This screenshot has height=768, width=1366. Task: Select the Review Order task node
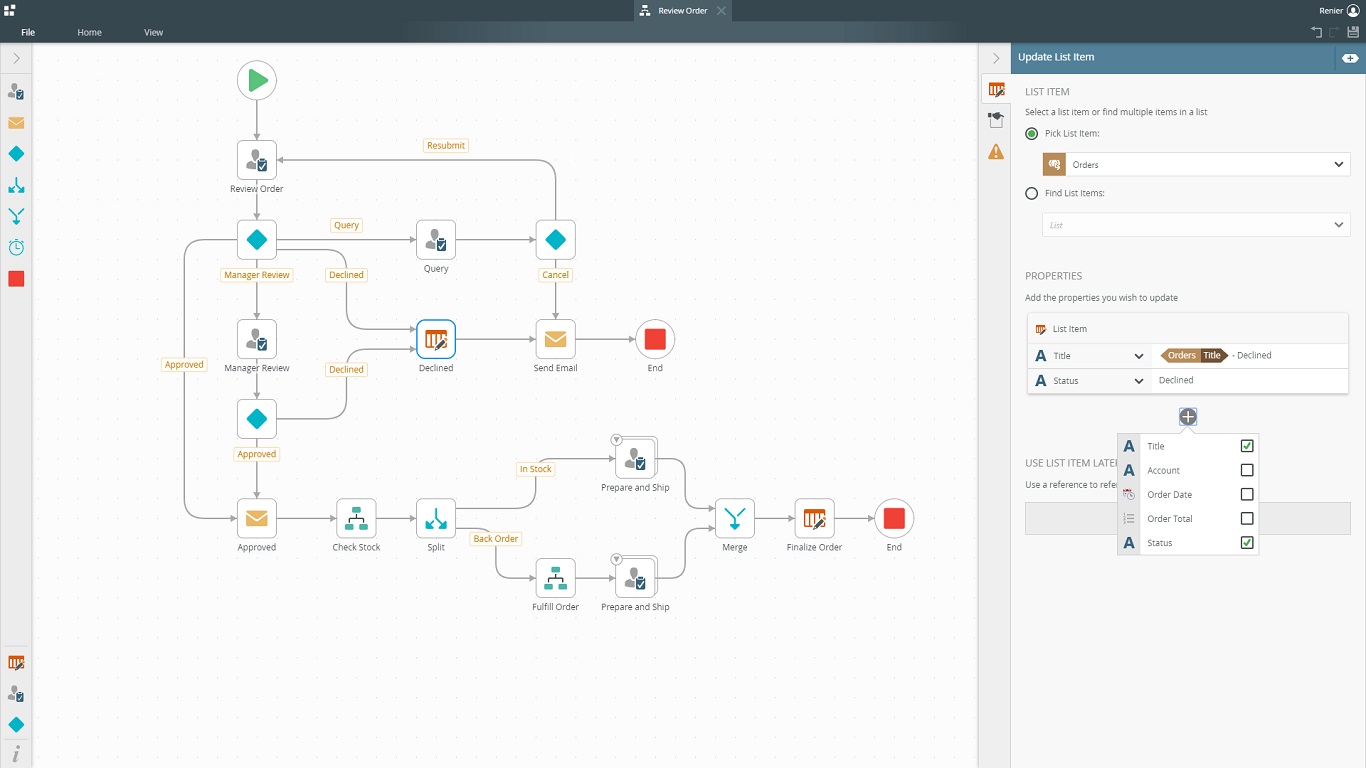pyautogui.click(x=257, y=160)
